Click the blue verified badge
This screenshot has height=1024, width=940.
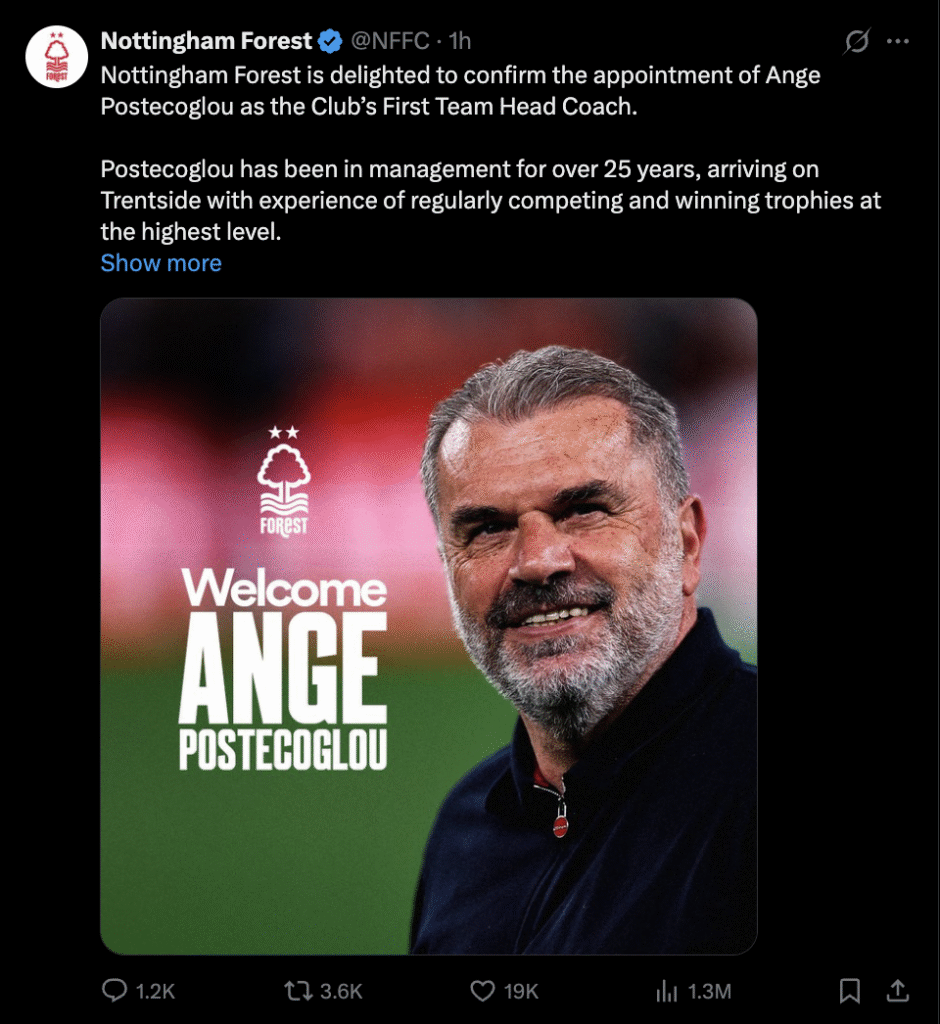click(x=330, y=42)
